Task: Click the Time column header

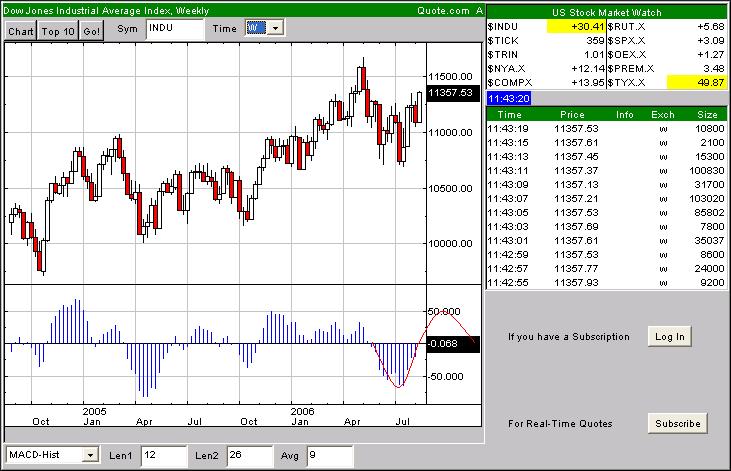Action: click(x=509, y=115)
